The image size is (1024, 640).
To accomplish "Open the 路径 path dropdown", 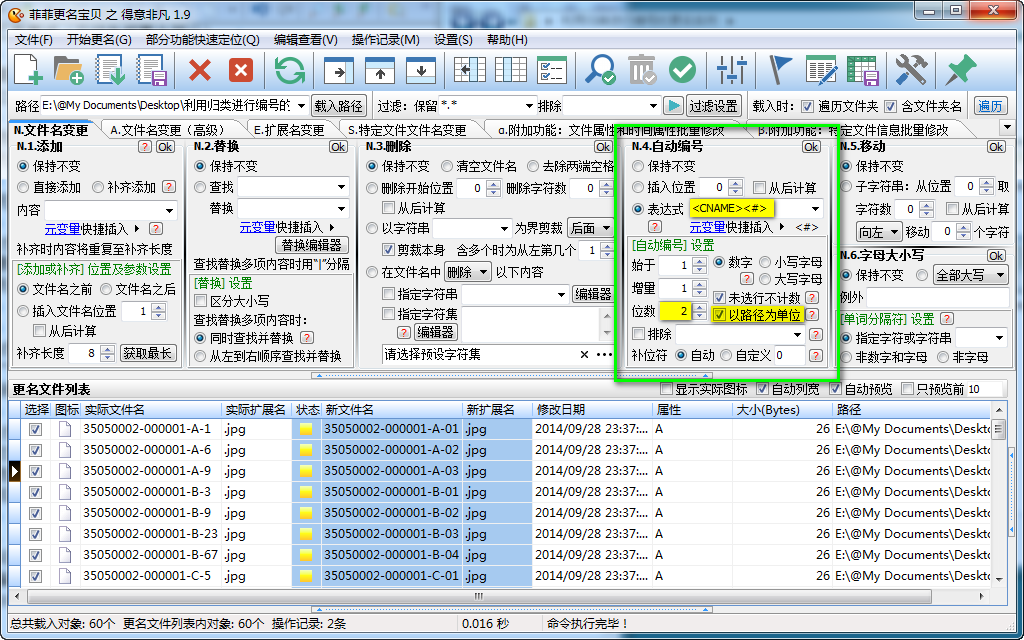I will tap(301, 105).
